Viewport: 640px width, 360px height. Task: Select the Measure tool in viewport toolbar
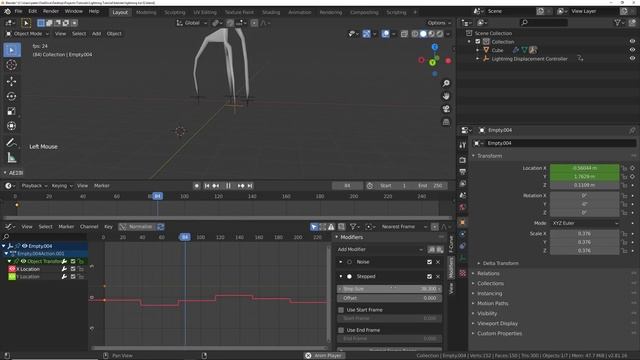tap(11, 158)
